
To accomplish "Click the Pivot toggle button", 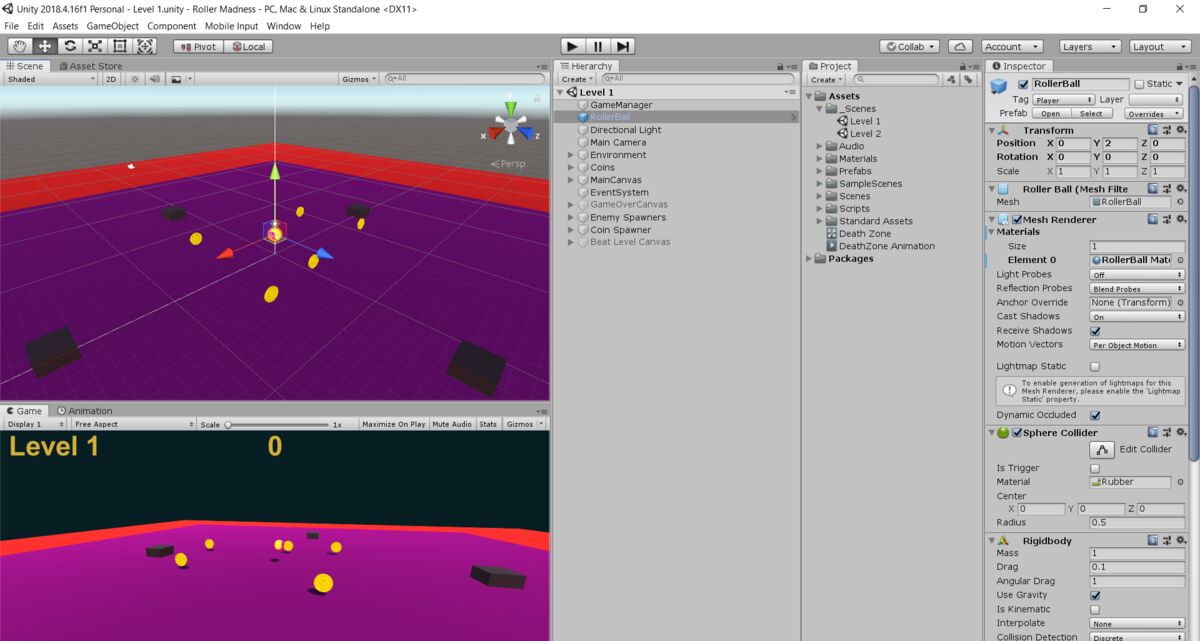I will click(x=197, y=46).
